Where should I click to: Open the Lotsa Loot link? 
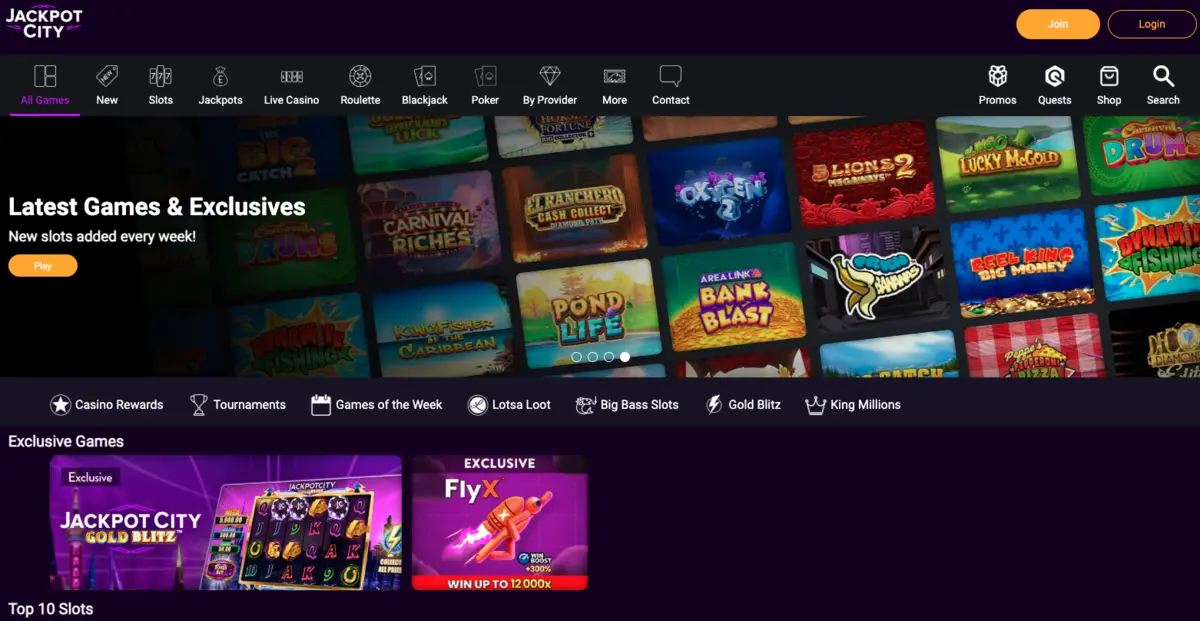coord(521,405)
